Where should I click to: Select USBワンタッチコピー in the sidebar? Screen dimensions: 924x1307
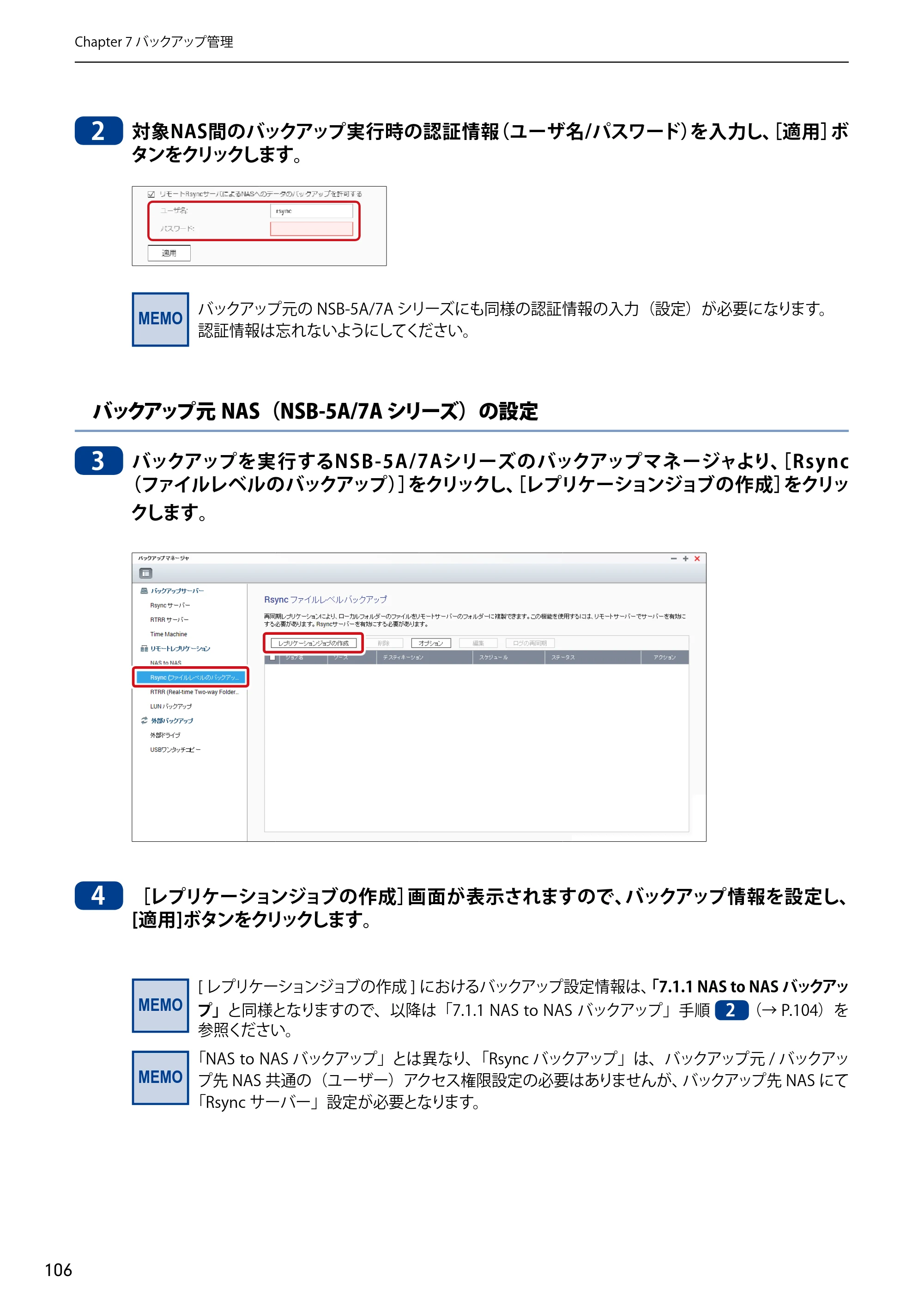pyautogui.click(x=175, y=750)
